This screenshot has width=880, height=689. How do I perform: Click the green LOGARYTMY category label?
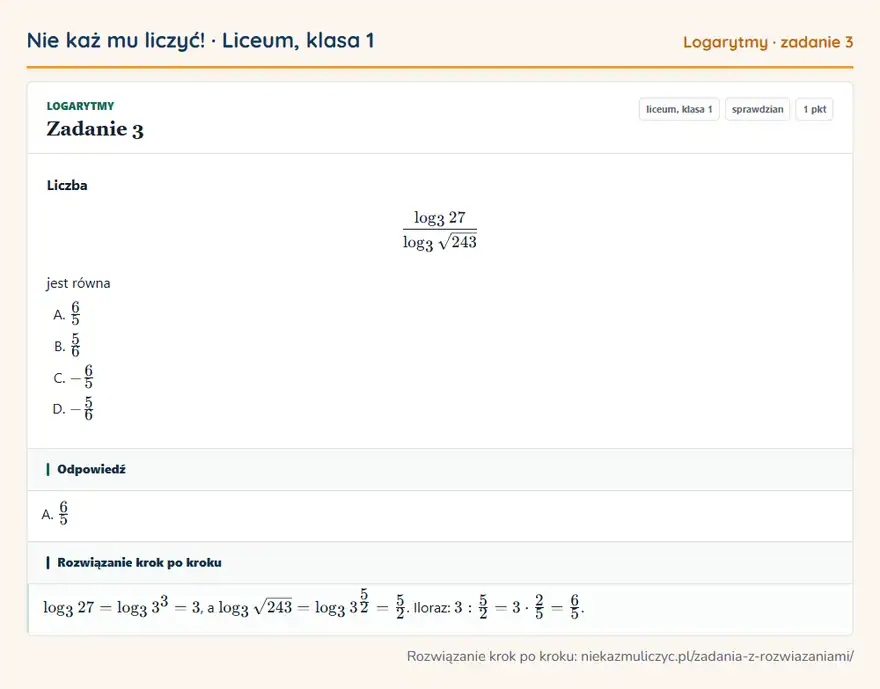[80, 106]
